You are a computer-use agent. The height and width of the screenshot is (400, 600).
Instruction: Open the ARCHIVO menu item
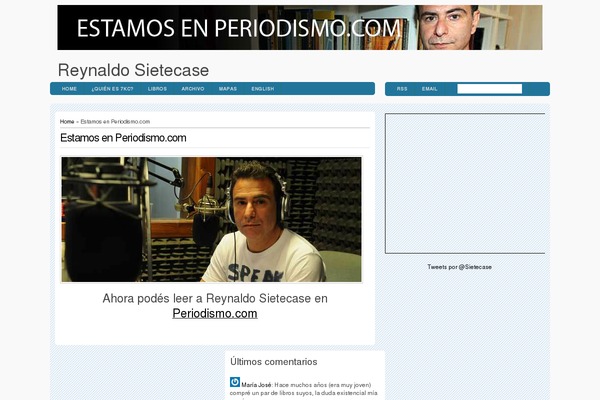pos(193,89)
